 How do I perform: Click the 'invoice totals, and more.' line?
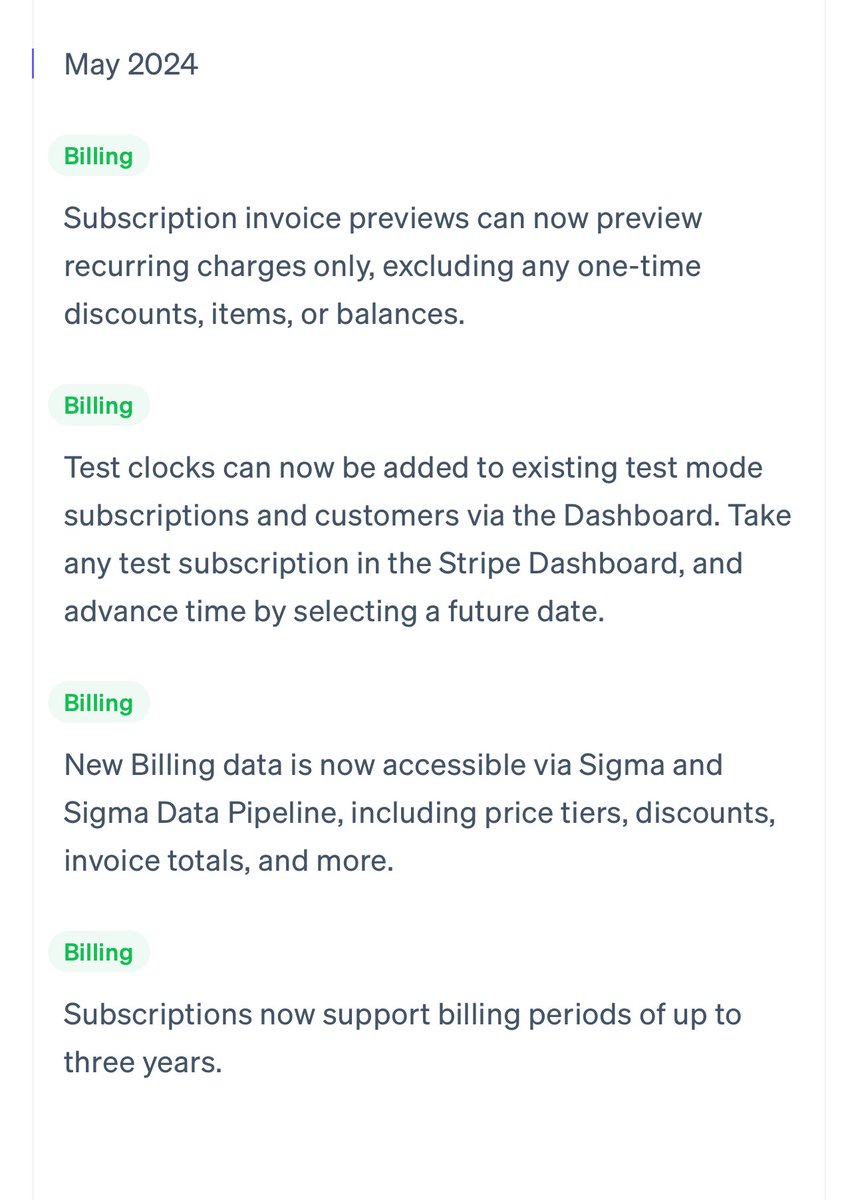229,861
